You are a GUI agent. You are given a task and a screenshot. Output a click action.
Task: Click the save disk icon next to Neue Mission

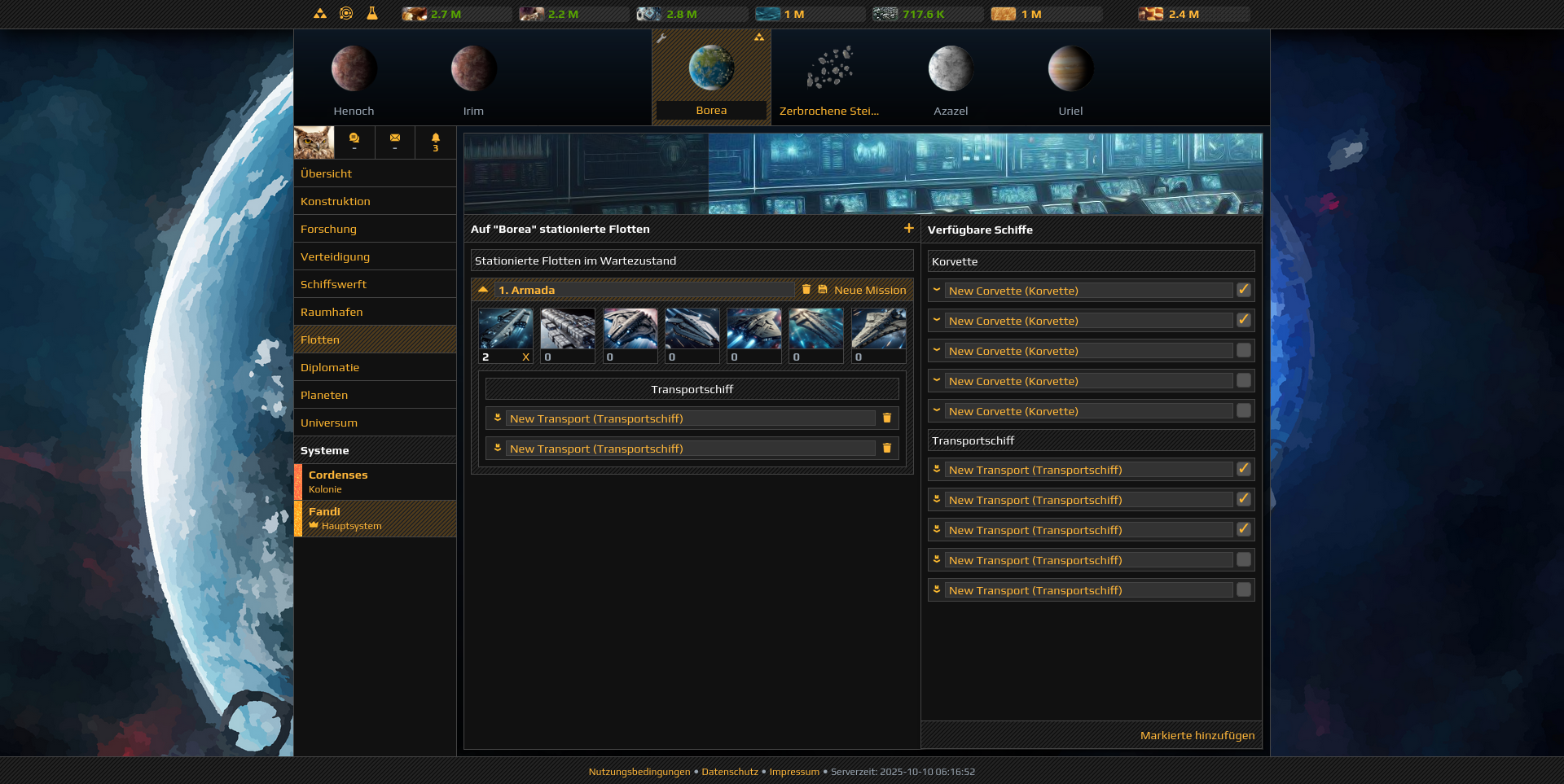click(824, 289)
